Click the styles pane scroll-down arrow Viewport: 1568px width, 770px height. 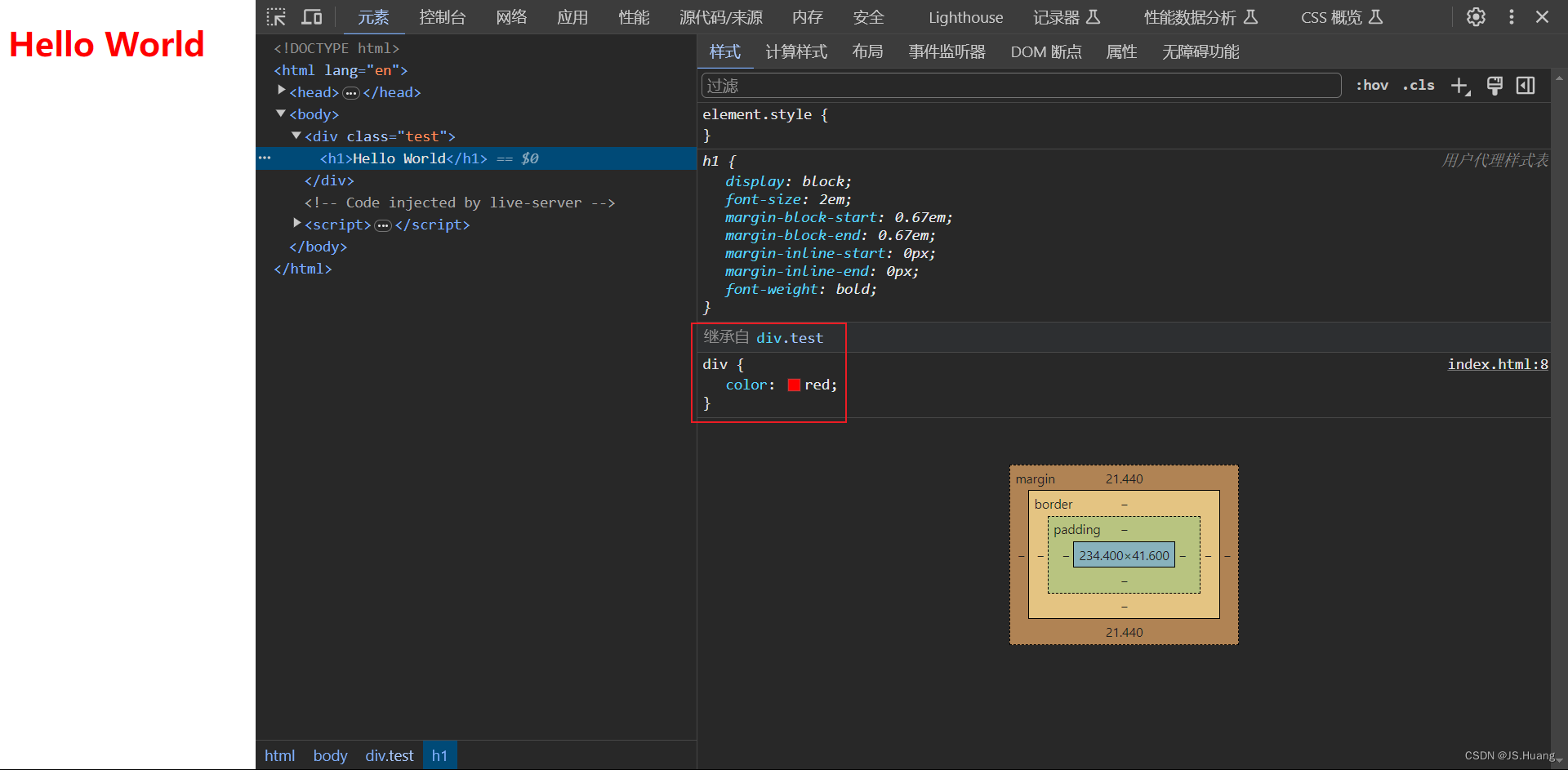click(x=1559, y=760)
